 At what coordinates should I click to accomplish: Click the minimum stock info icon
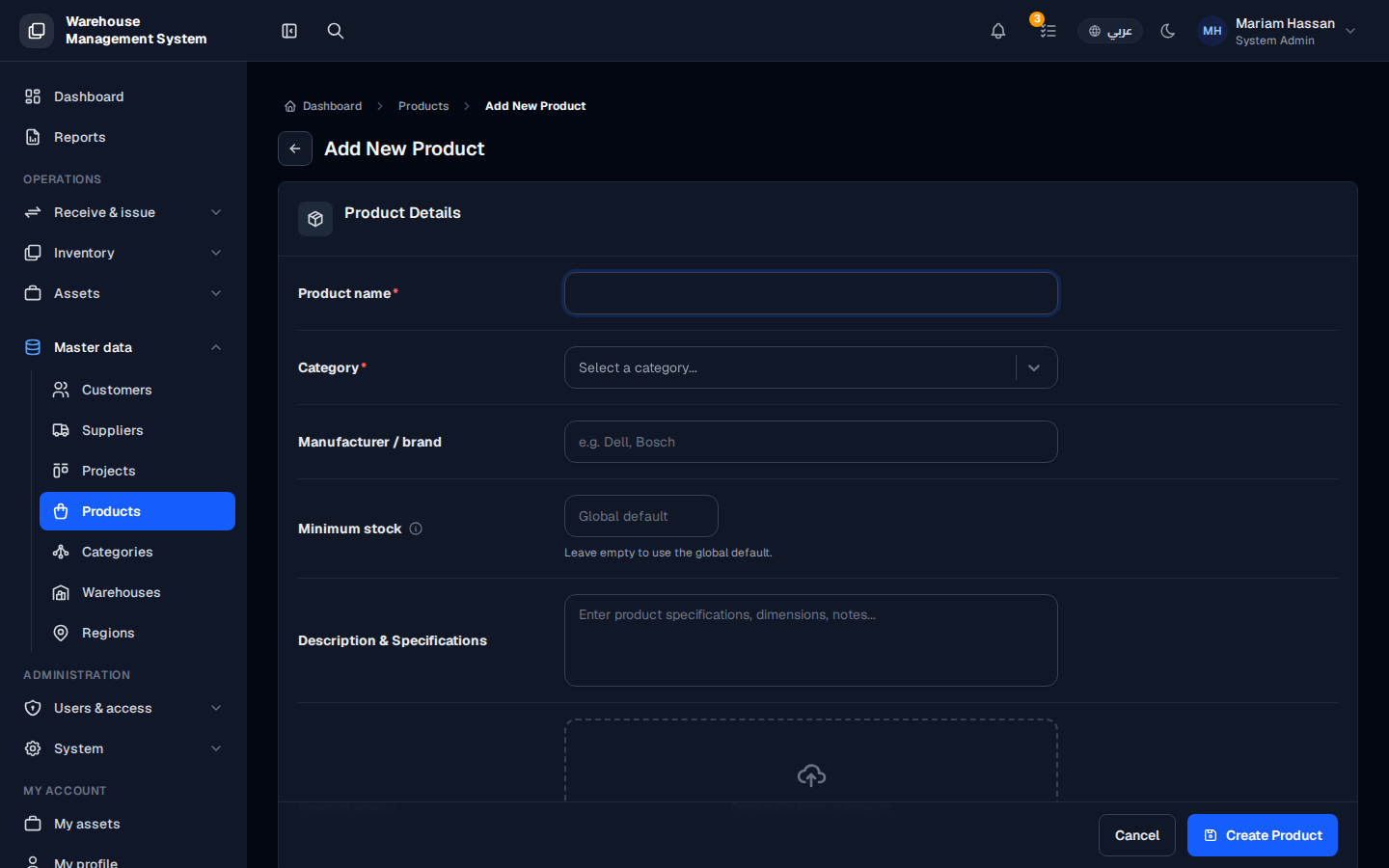pos(416,529)
